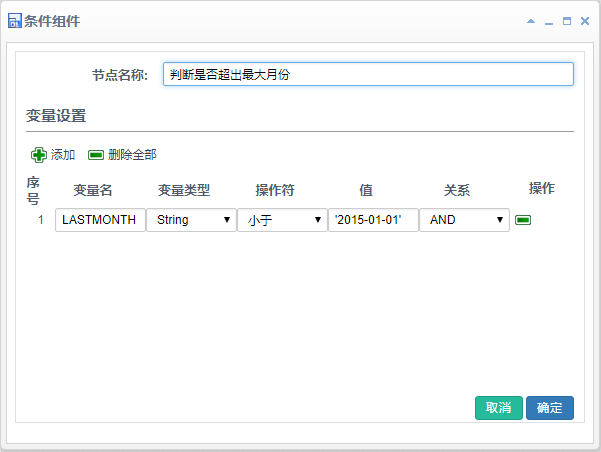Click the green plus add-variable icon
This screenshot has height=452, width=601.
pyautogui.click(x=39, y=155)
